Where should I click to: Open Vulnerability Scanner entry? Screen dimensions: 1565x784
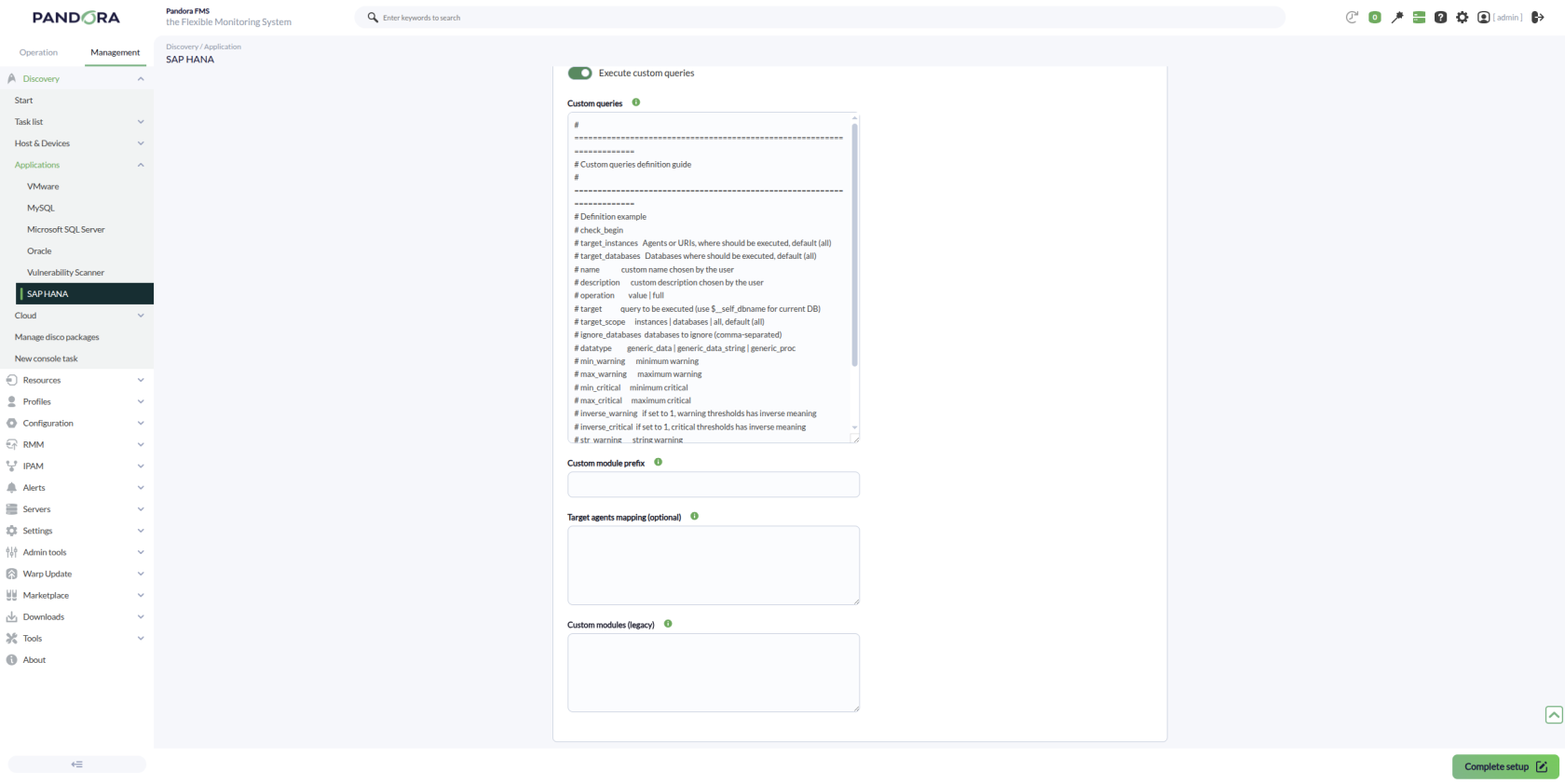click(x=66, y=272)
